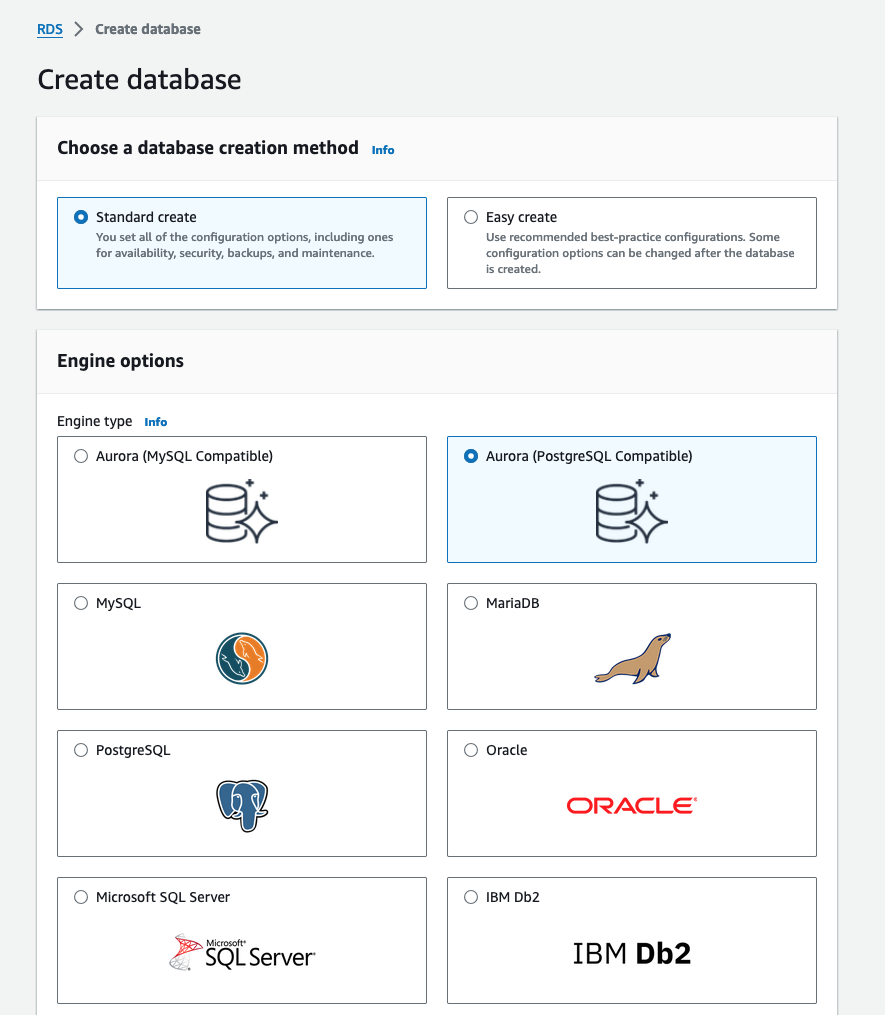This screenshot has height=1015, width=885.
Task: Choose Aurora (PostgreSQL Compatible) radio button
Action: pos(471,456)
